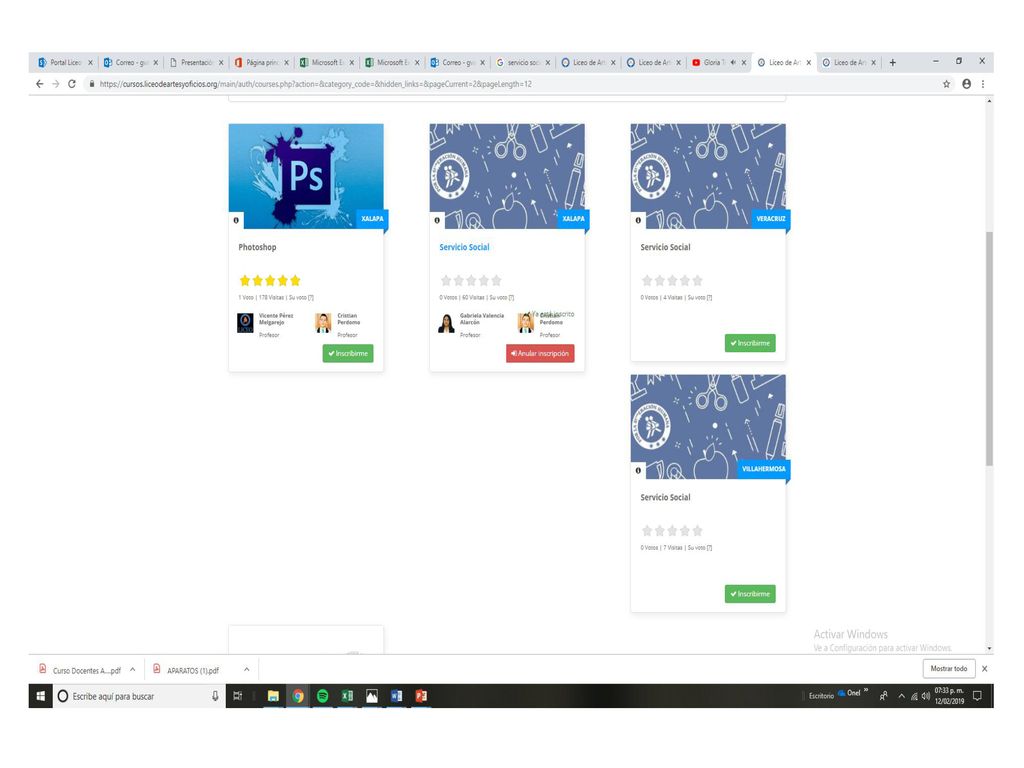The height and width of the screenshot is (768, 1024).
Task: Open Excel from the taskbar
Action: 347,696
